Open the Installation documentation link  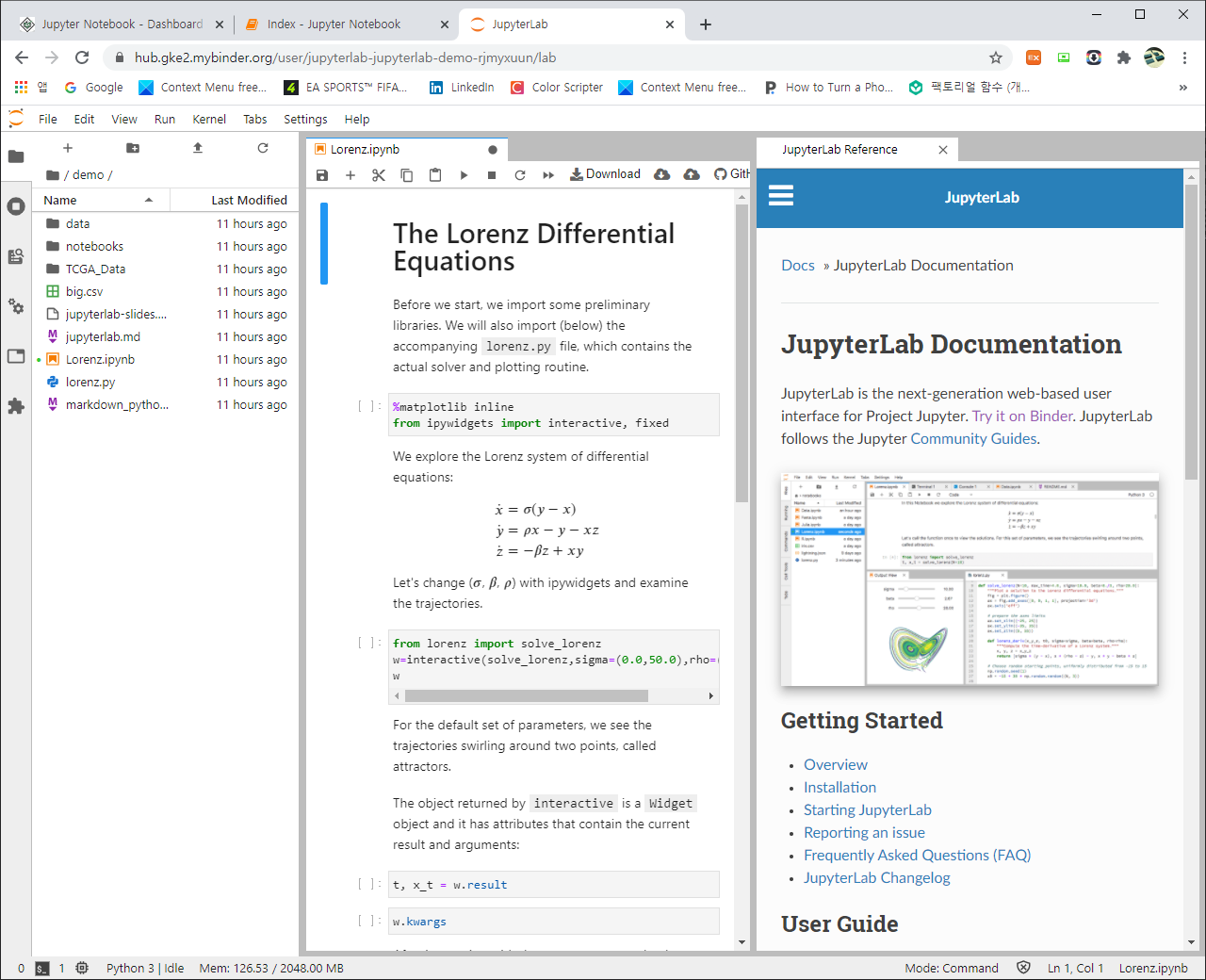(839, 788)
